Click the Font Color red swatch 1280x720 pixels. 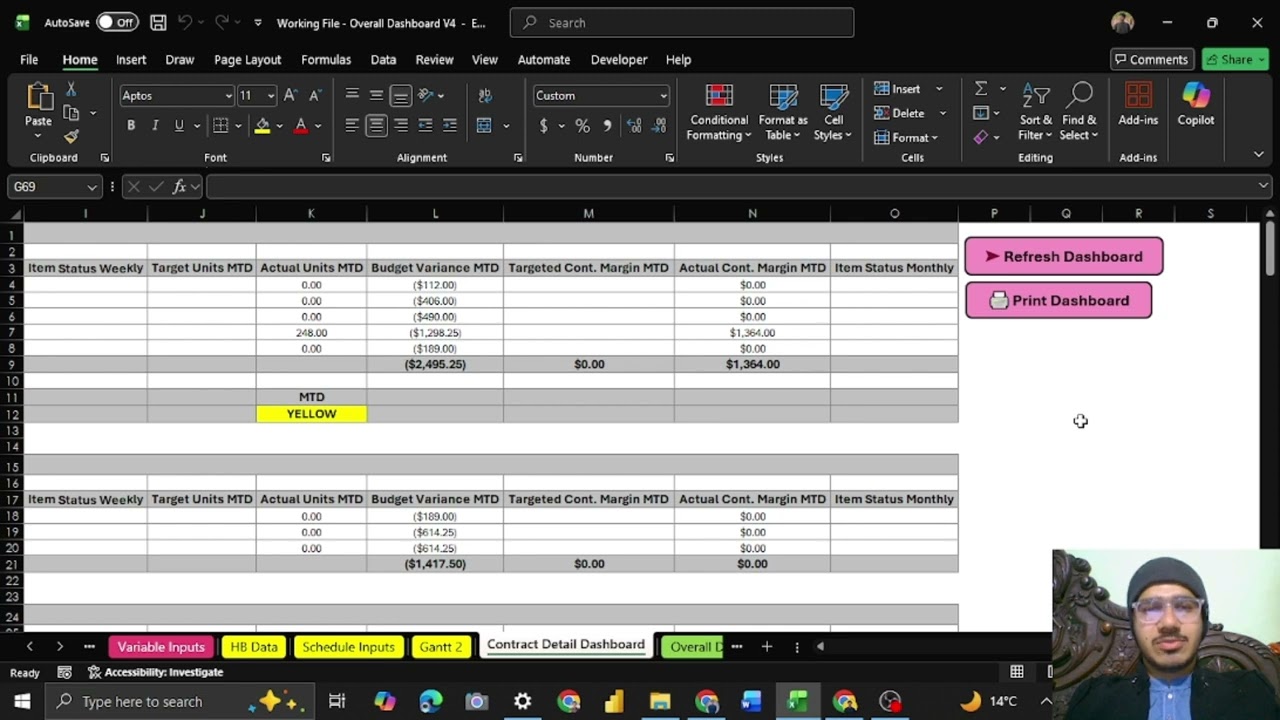click(301, 125)
